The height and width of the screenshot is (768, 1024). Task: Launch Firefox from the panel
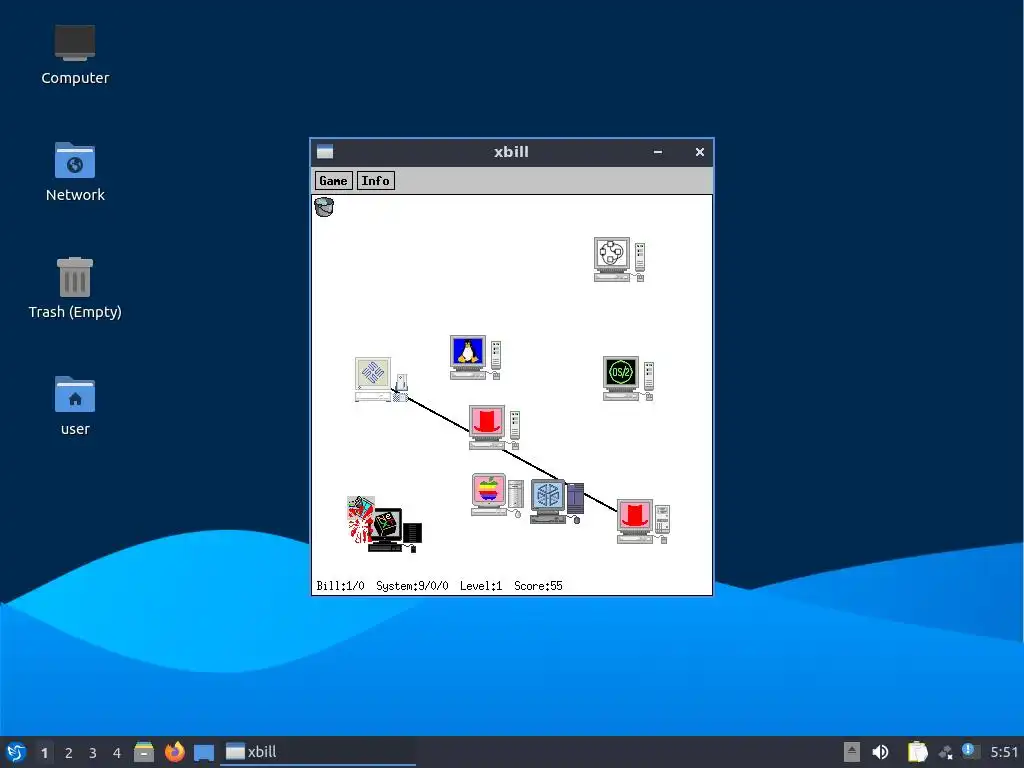pos(174,752)
